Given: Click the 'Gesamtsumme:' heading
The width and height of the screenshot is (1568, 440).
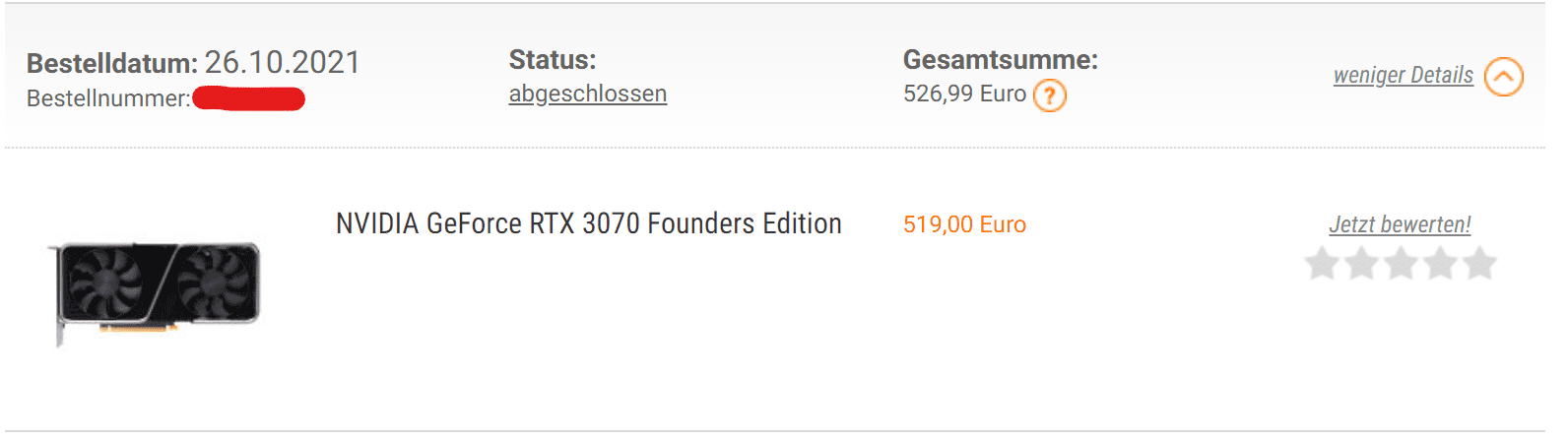Looking at the screenshot, I should point(1001,60).
